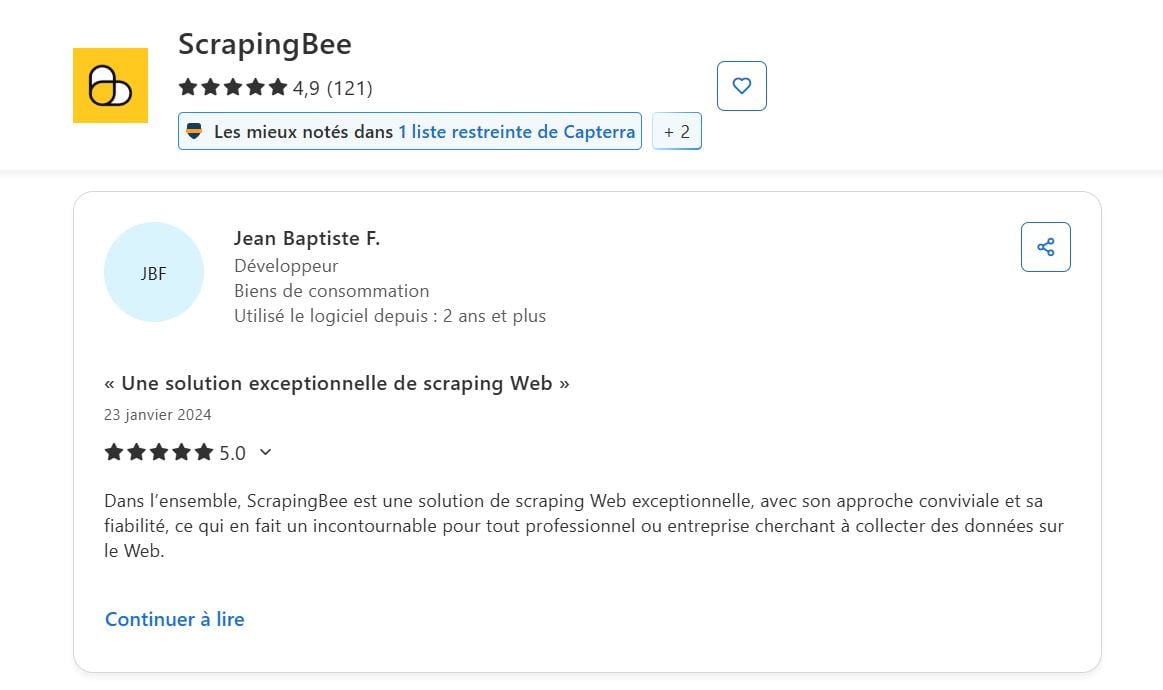Click the header 4,9 star rating

pos(233,88)
